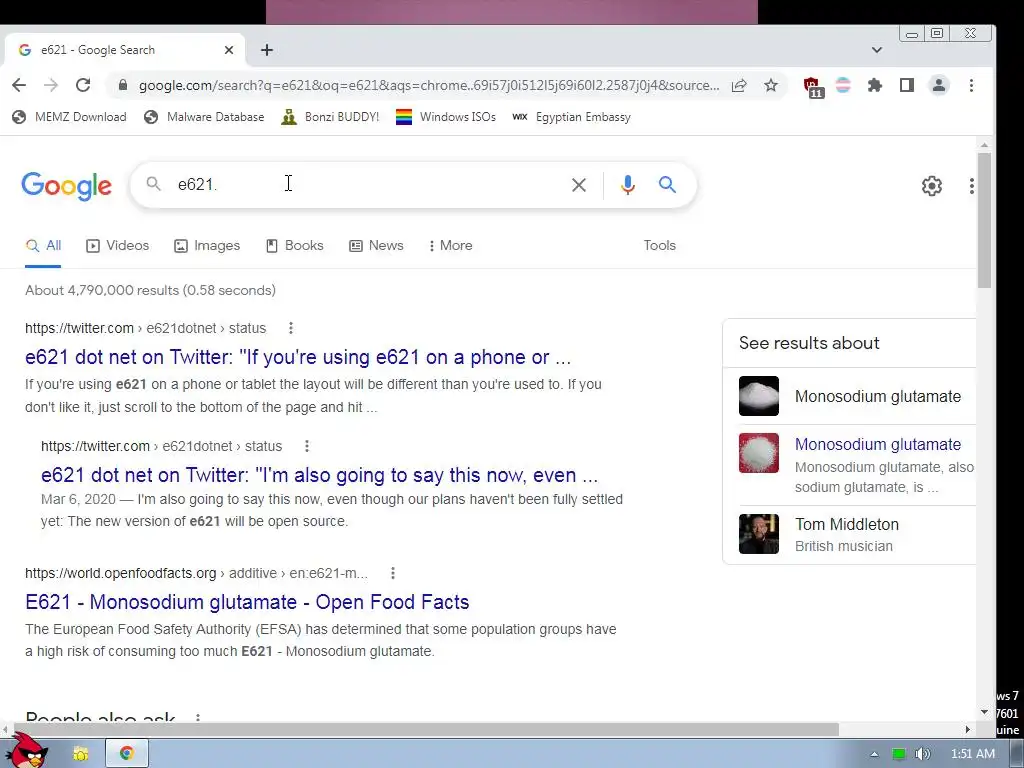The image size is (1024, 768).
Task: Click the 1:51 AM clock
Action: click(x=972, y=754)
